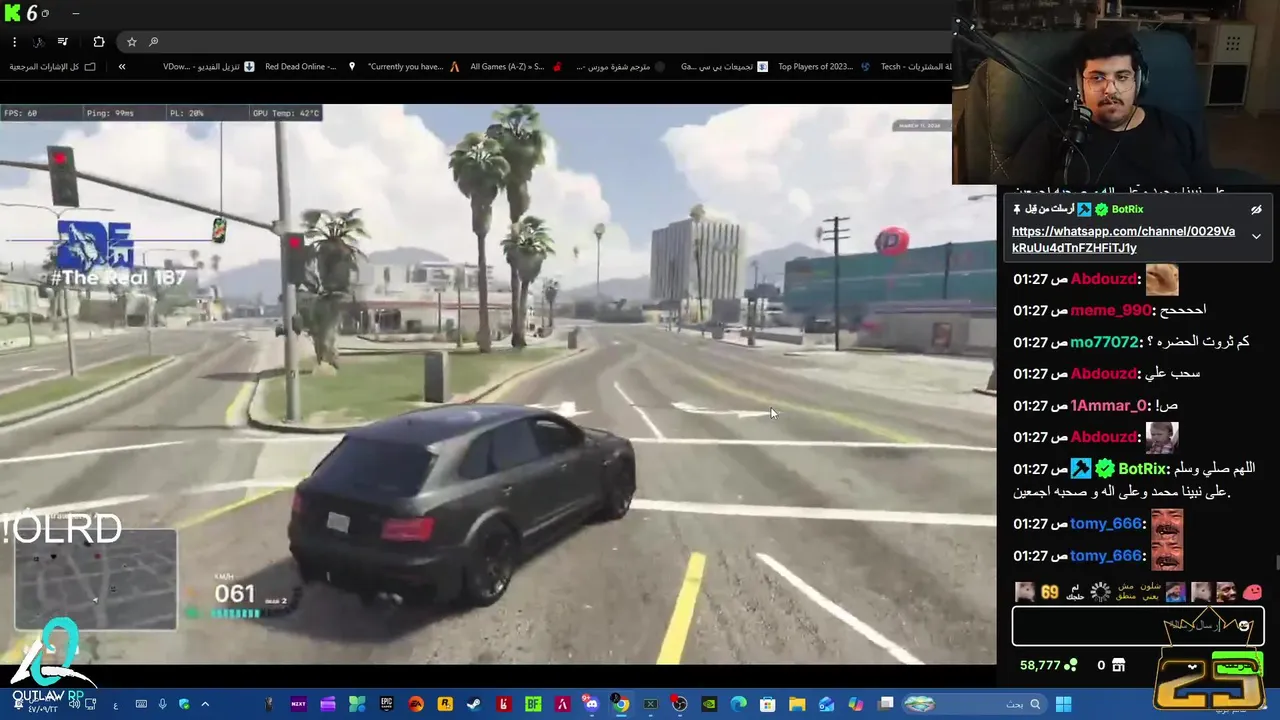This screenshot has height=720, width=1280.
Task: Click the second tomy_666 emote
Action: [x=1167, y=555]
